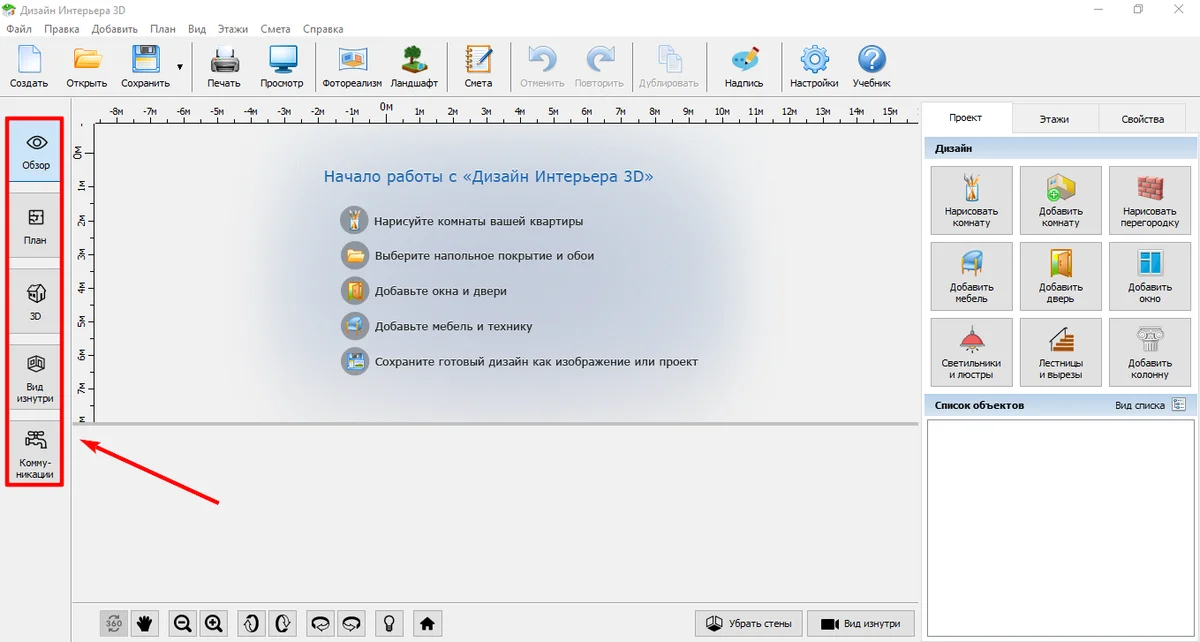This screenshot has height=642, width=1200.
Task: Switch to Обзор view mode
Action: click(36, 151)
